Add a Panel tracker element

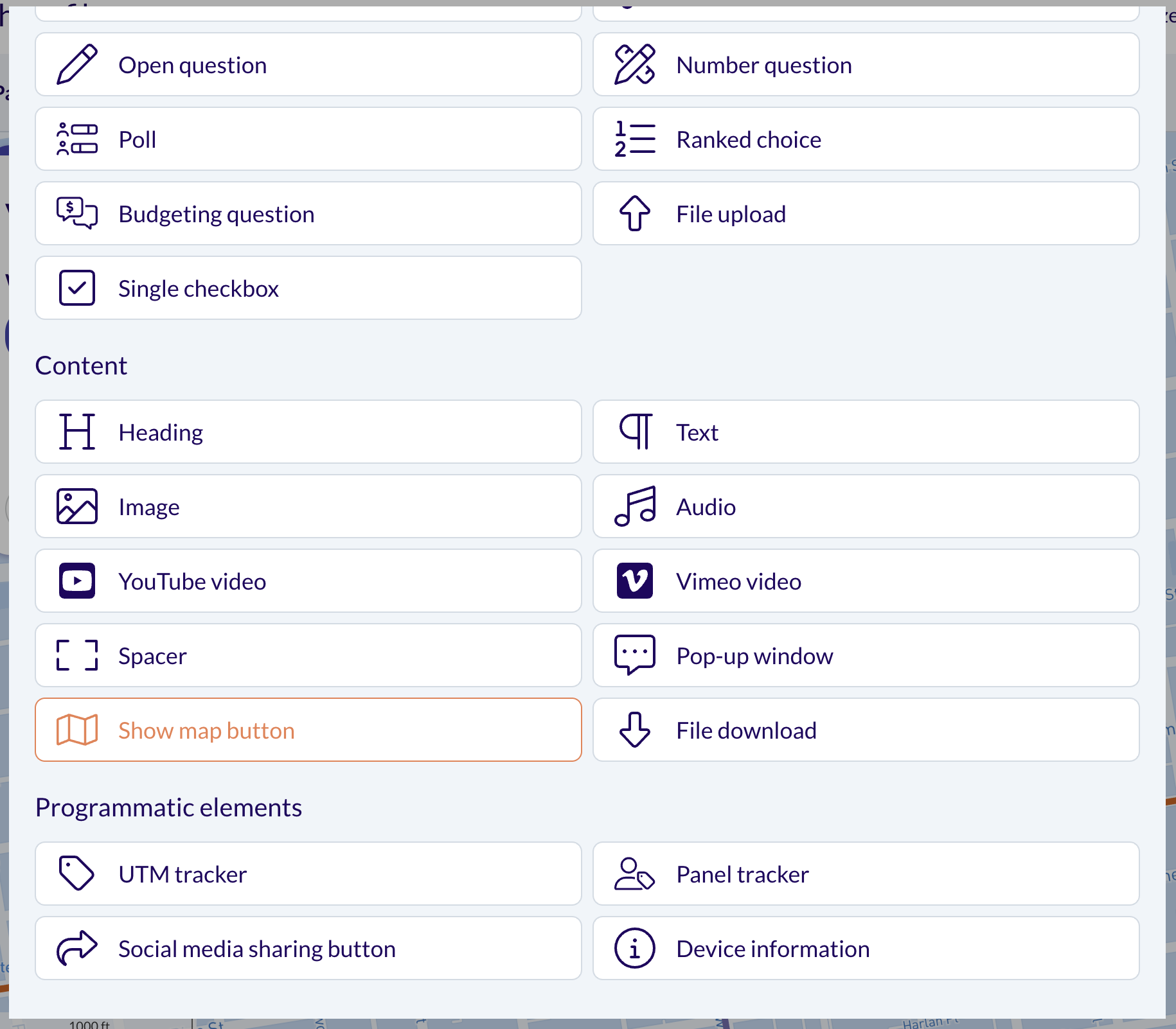point(866,874)
